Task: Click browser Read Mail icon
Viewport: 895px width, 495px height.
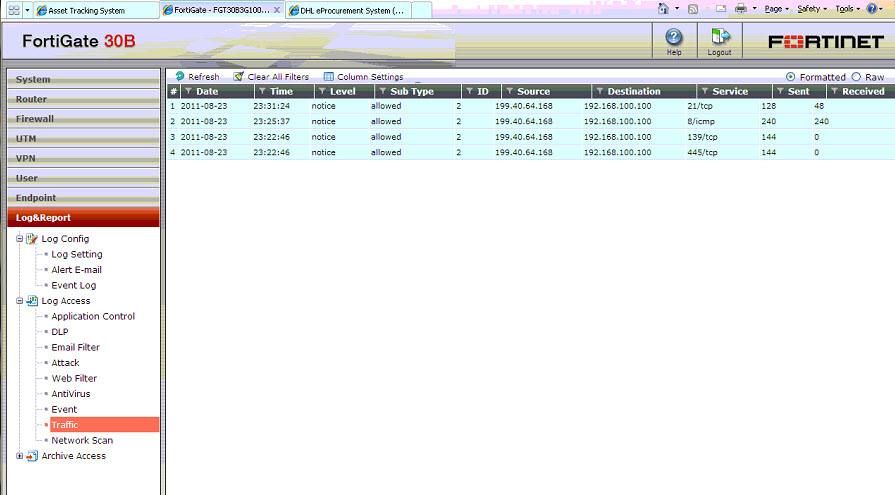Action: click(x=721, y=9)
